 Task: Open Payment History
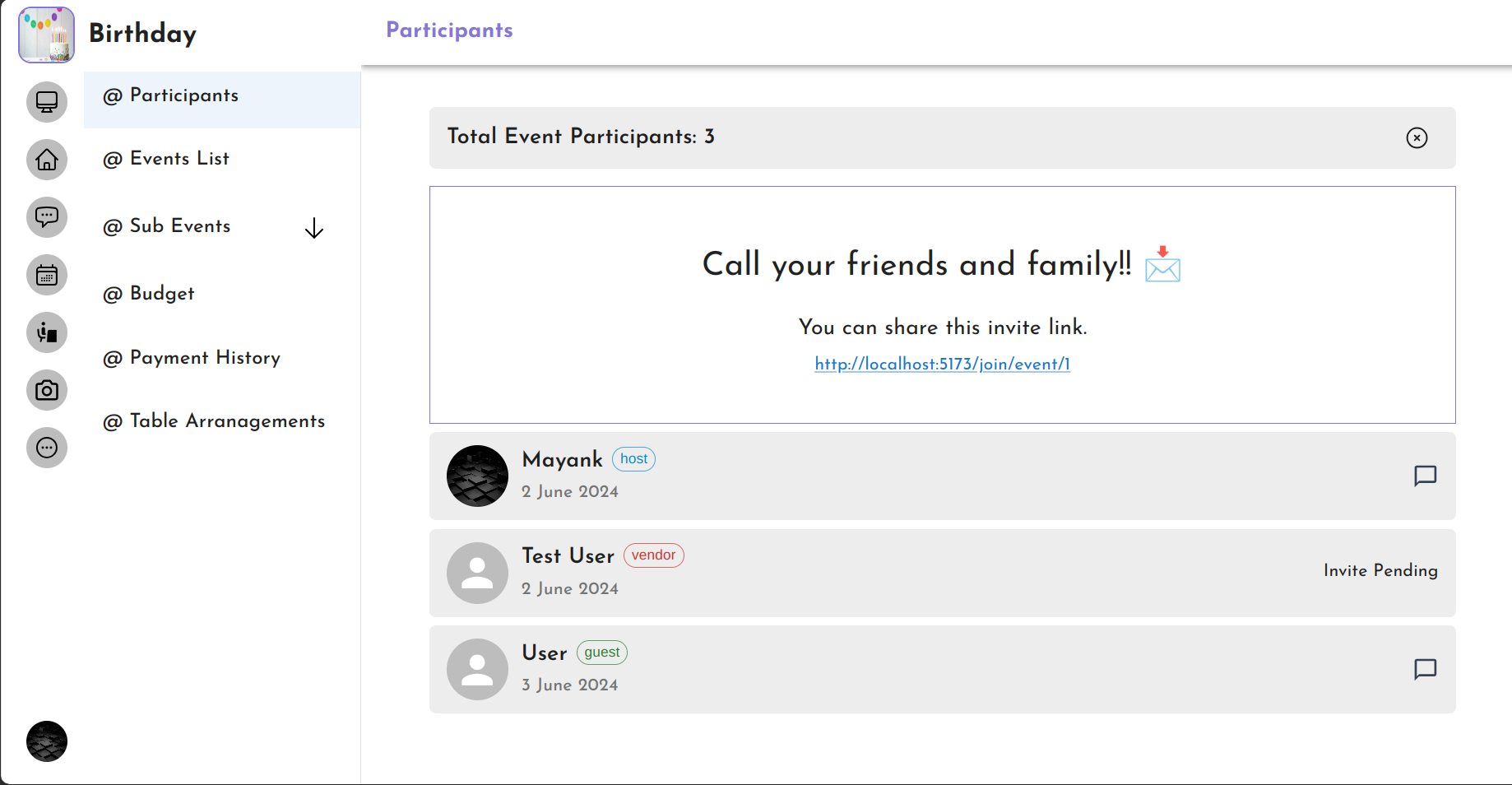click(x=192, y=358)
